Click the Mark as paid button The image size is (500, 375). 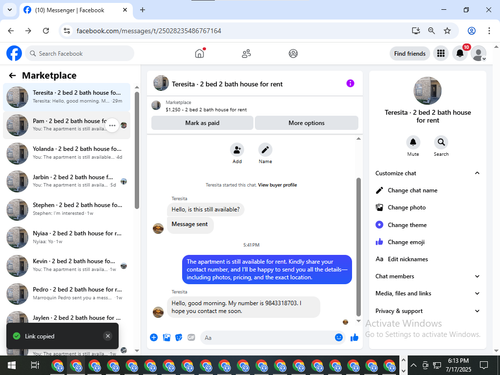202,123
